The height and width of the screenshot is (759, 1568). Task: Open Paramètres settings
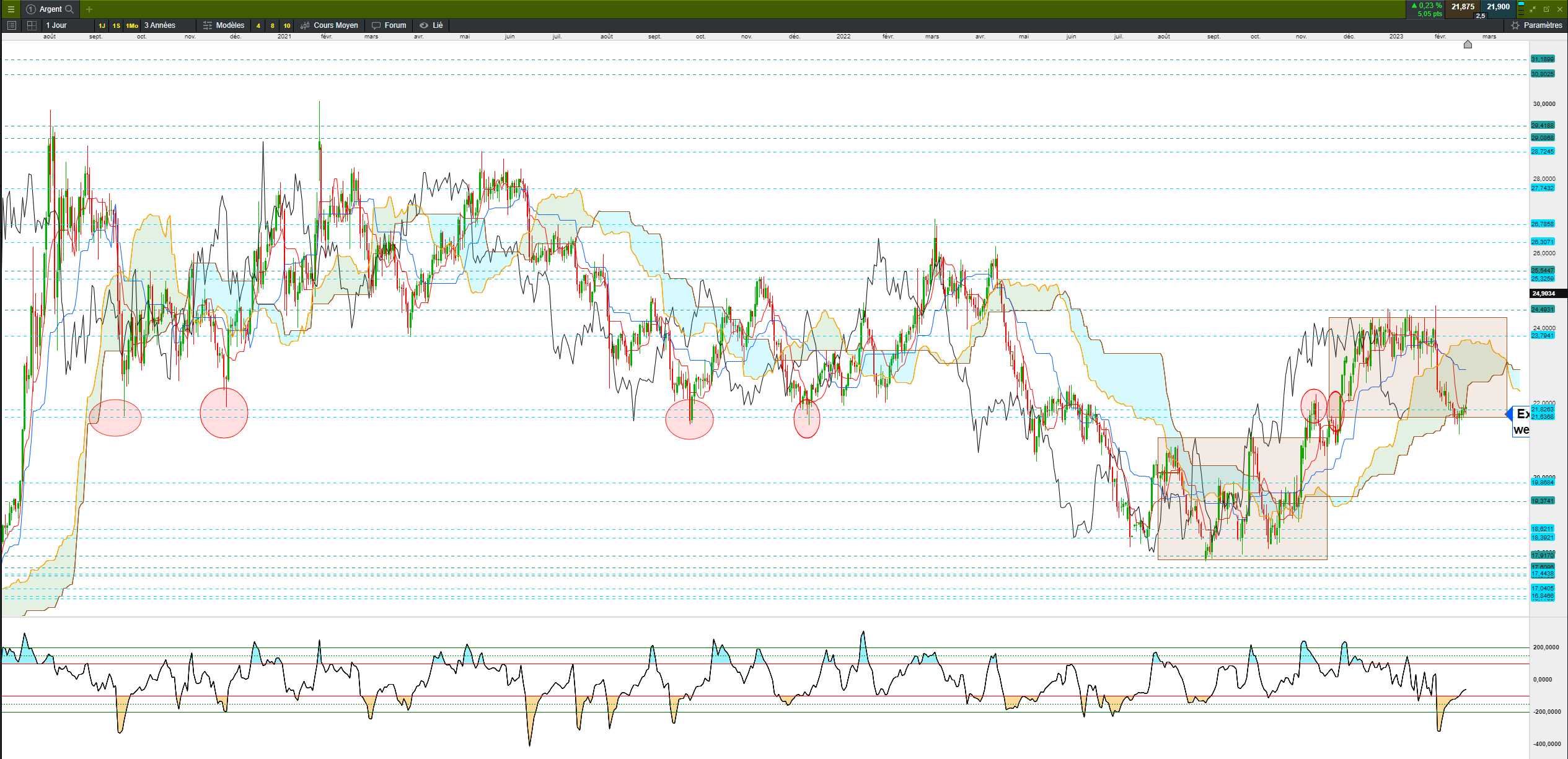(1536, 25)
